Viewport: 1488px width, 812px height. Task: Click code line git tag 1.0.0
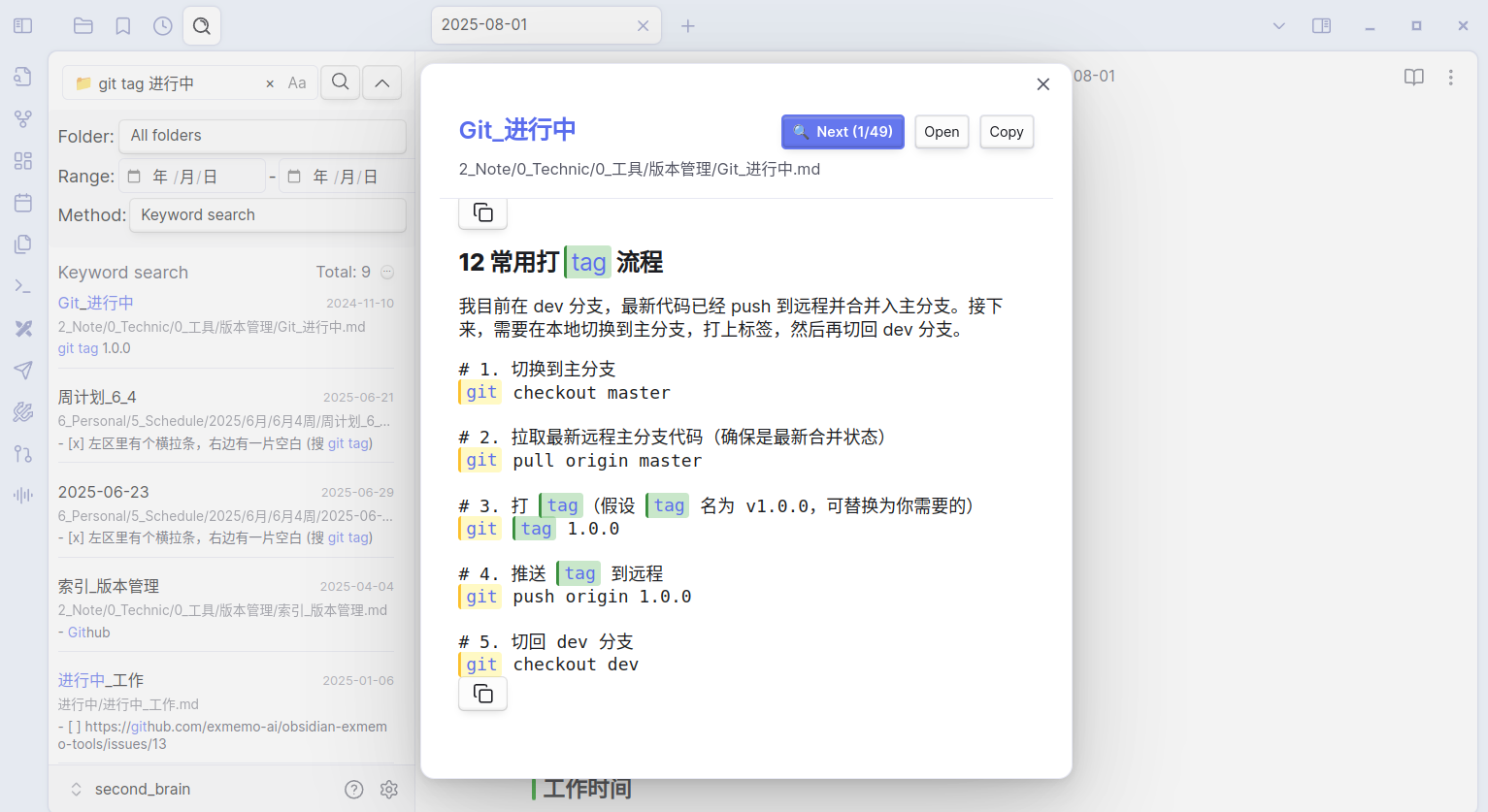point(539,529)
